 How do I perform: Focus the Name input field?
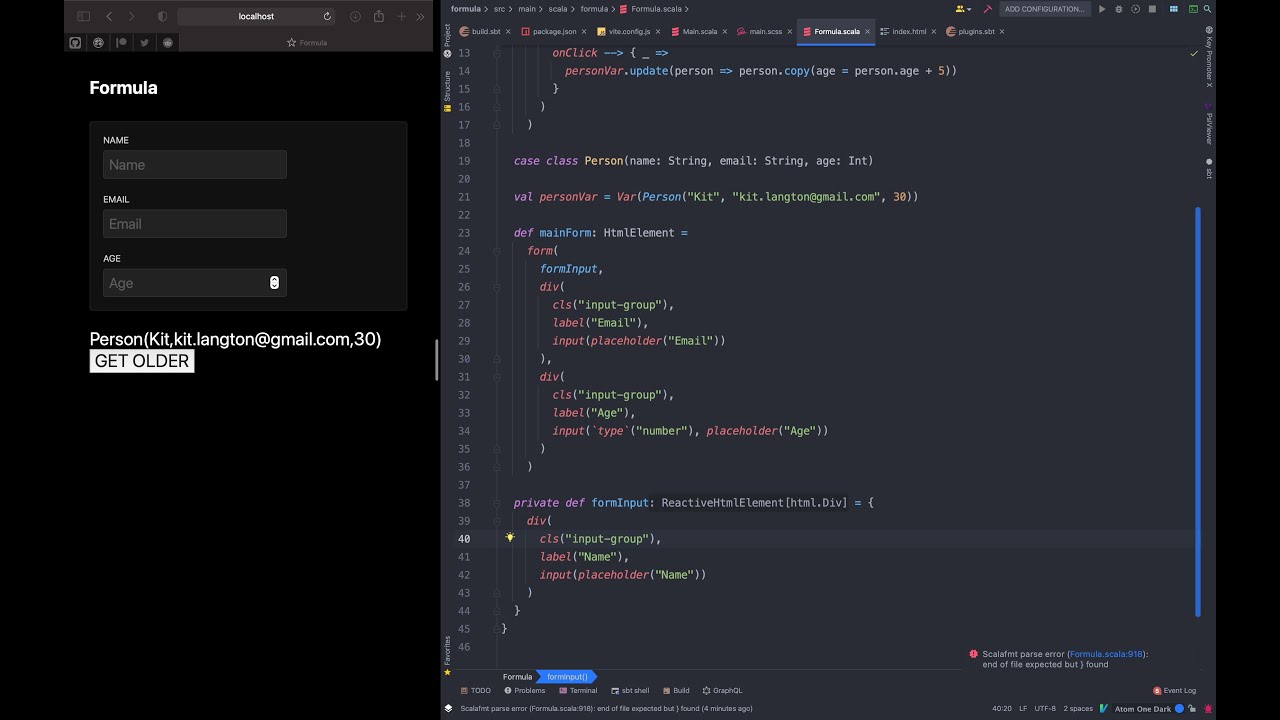point(195,165)
